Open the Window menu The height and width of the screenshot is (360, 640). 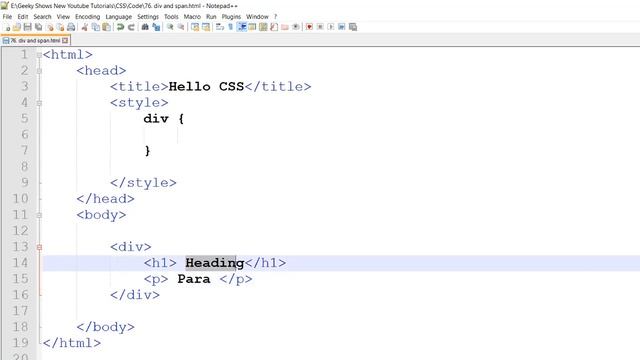(257, 17)
